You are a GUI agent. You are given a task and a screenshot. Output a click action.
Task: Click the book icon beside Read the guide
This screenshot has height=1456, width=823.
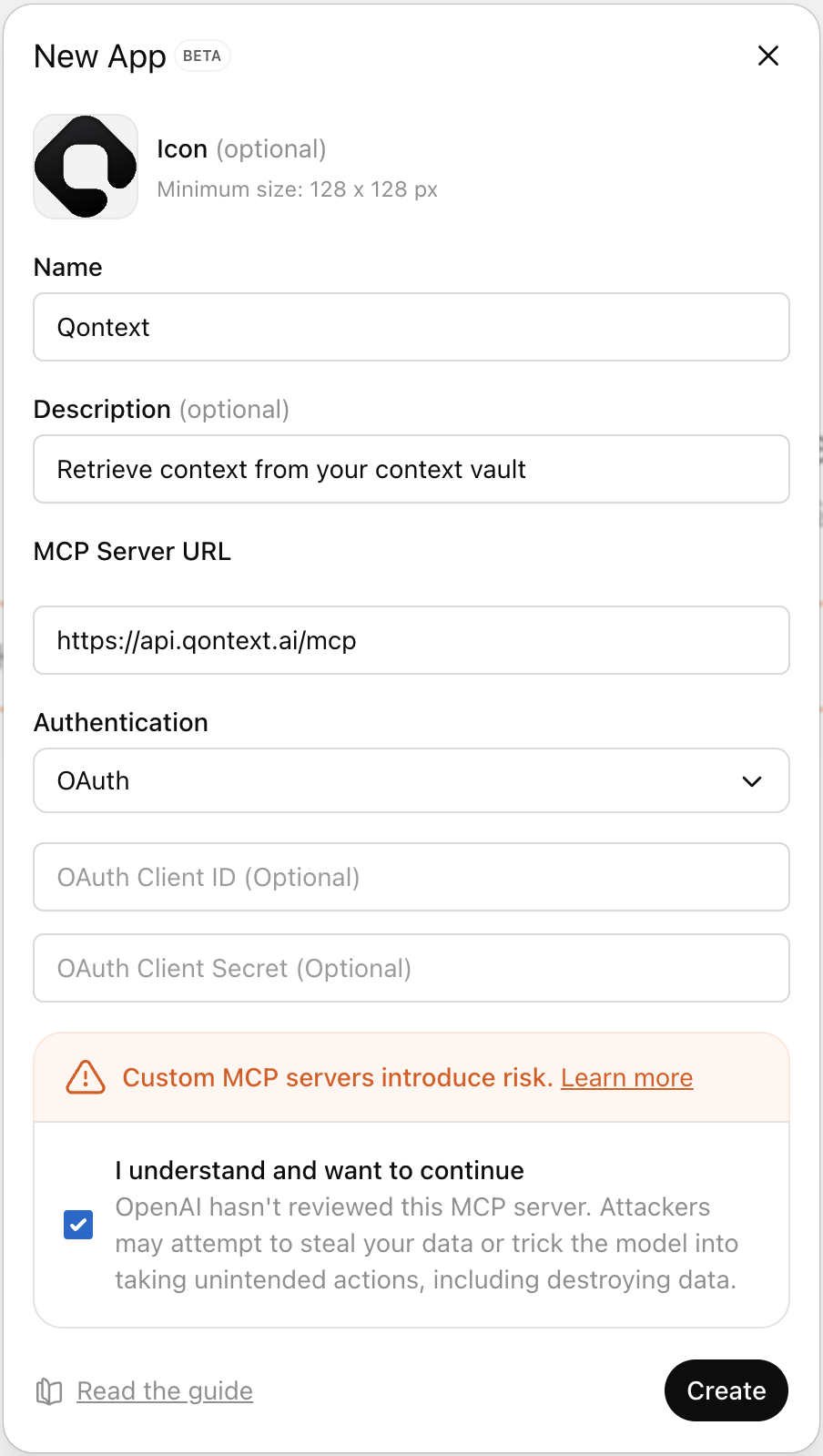point(49,1391)
